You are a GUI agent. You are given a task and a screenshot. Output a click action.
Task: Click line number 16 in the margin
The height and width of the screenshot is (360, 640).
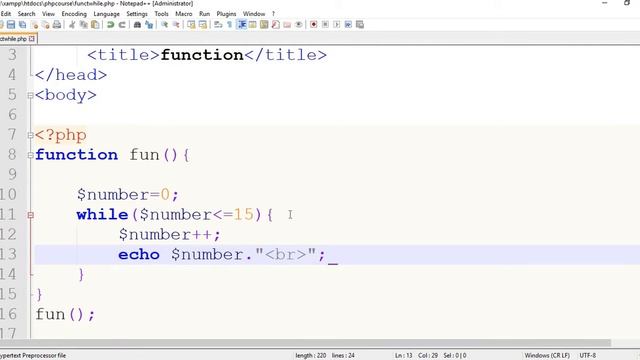(9, 314)
